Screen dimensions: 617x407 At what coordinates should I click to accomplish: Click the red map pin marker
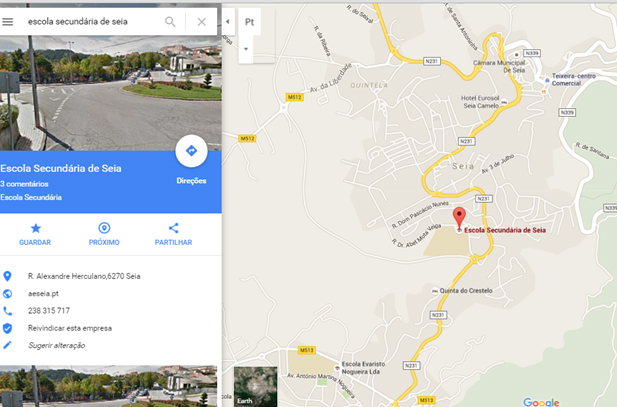click(459, 218)
